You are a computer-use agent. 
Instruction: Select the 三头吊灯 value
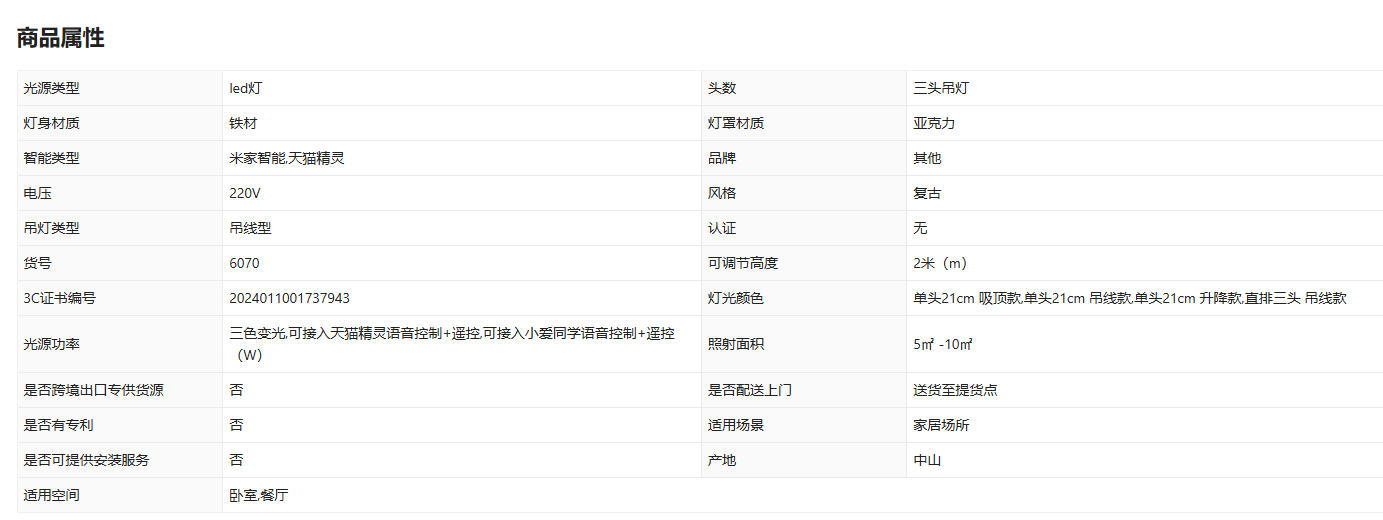click(x=940, y=88)
